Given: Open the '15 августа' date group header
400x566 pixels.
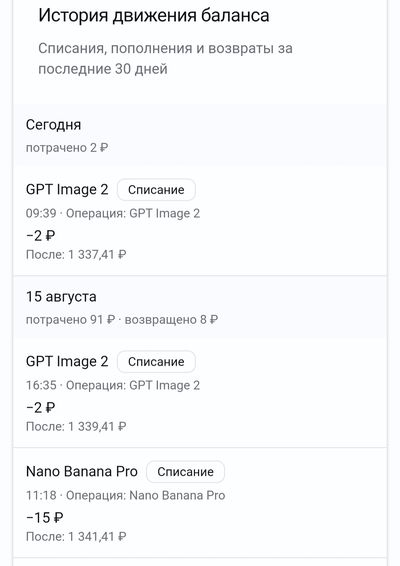Looking at the screenshot, I should click(x=61, y=297).
